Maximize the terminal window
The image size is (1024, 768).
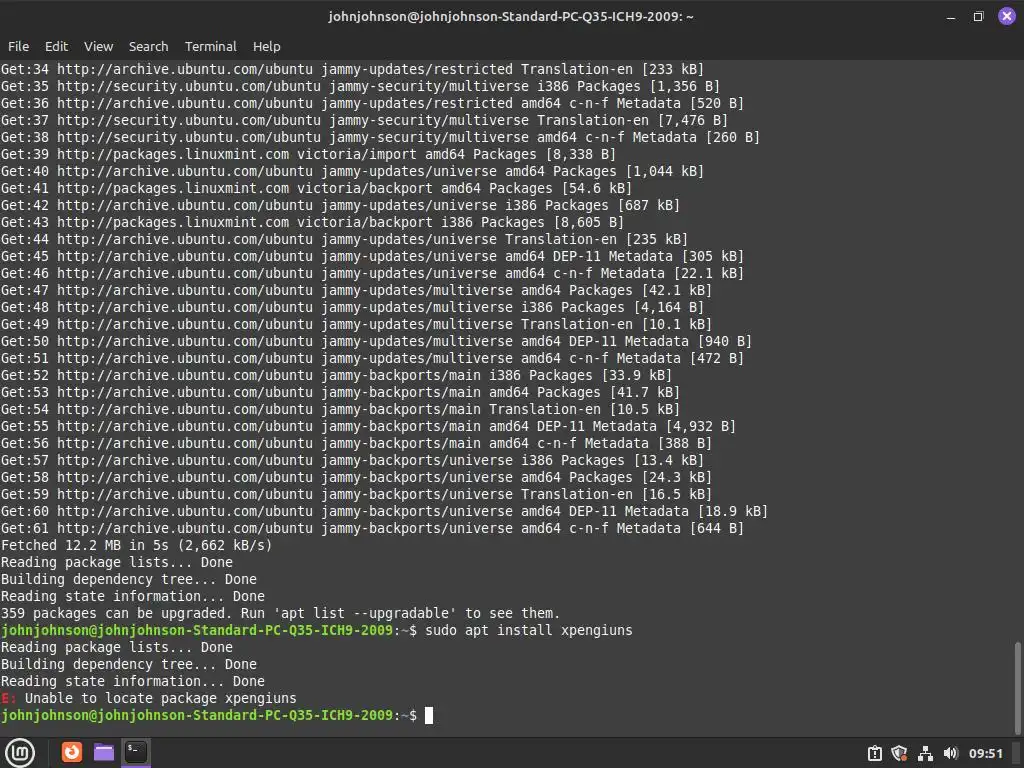pyautogui.click(x=978, y=16)
